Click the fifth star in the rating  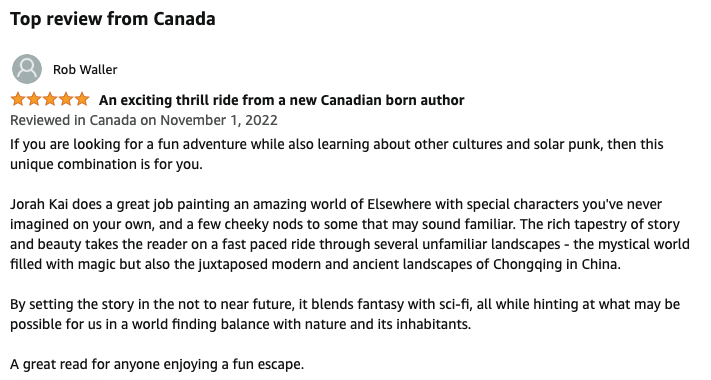[82, 99]
